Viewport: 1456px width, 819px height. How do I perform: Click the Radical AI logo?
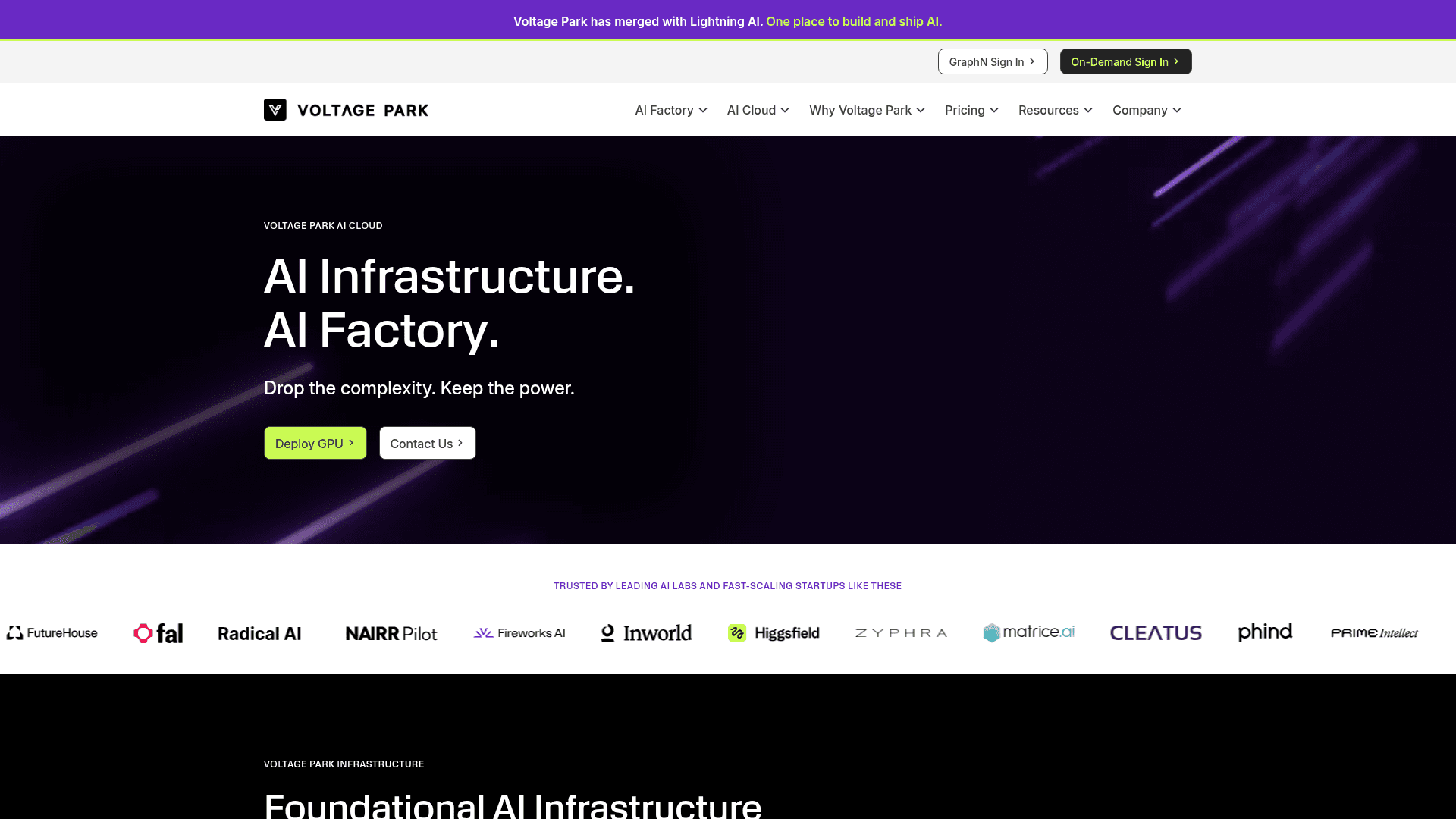pos(259,633)
